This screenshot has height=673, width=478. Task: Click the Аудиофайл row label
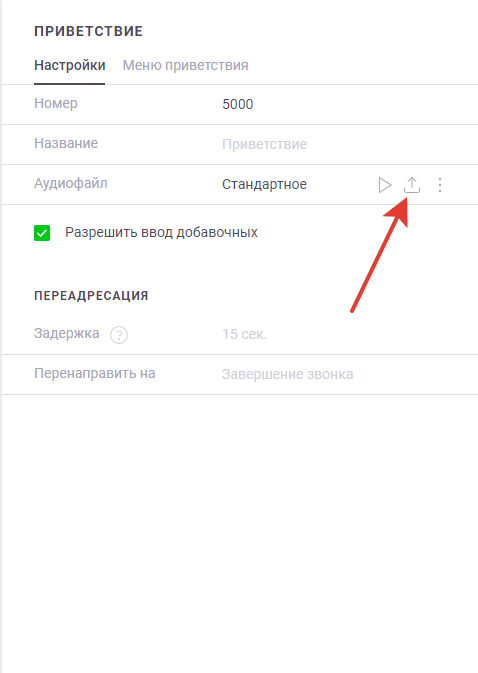coord(71,183)
